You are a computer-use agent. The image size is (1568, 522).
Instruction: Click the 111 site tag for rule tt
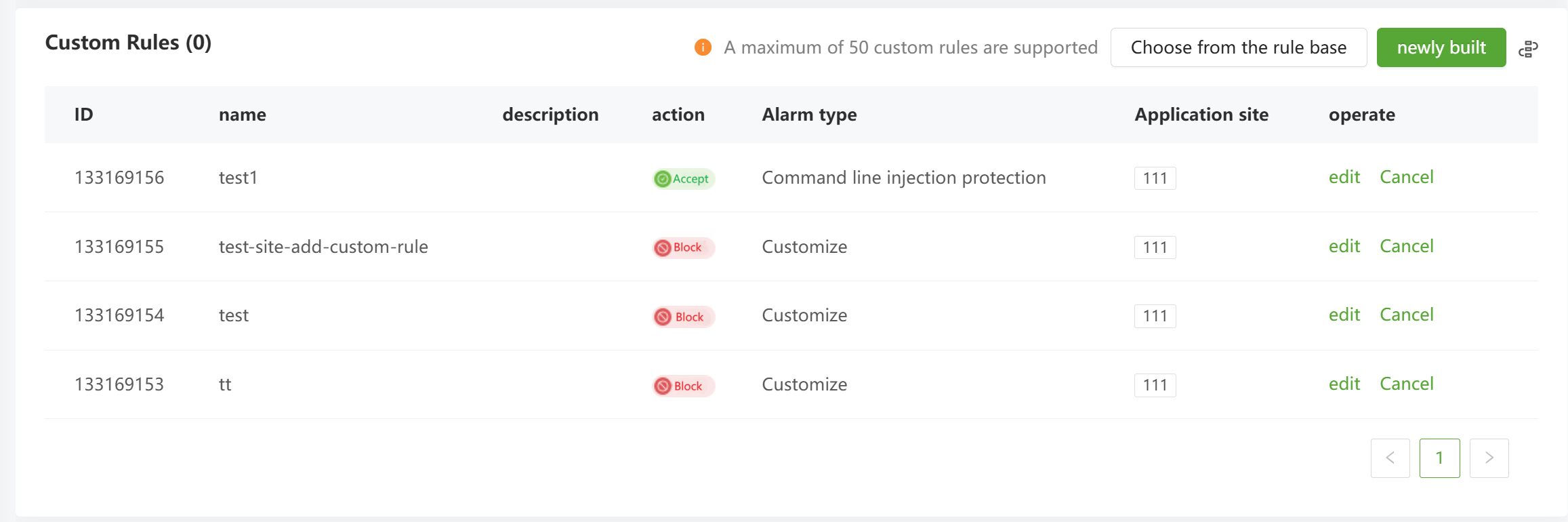pos(1155,385)
